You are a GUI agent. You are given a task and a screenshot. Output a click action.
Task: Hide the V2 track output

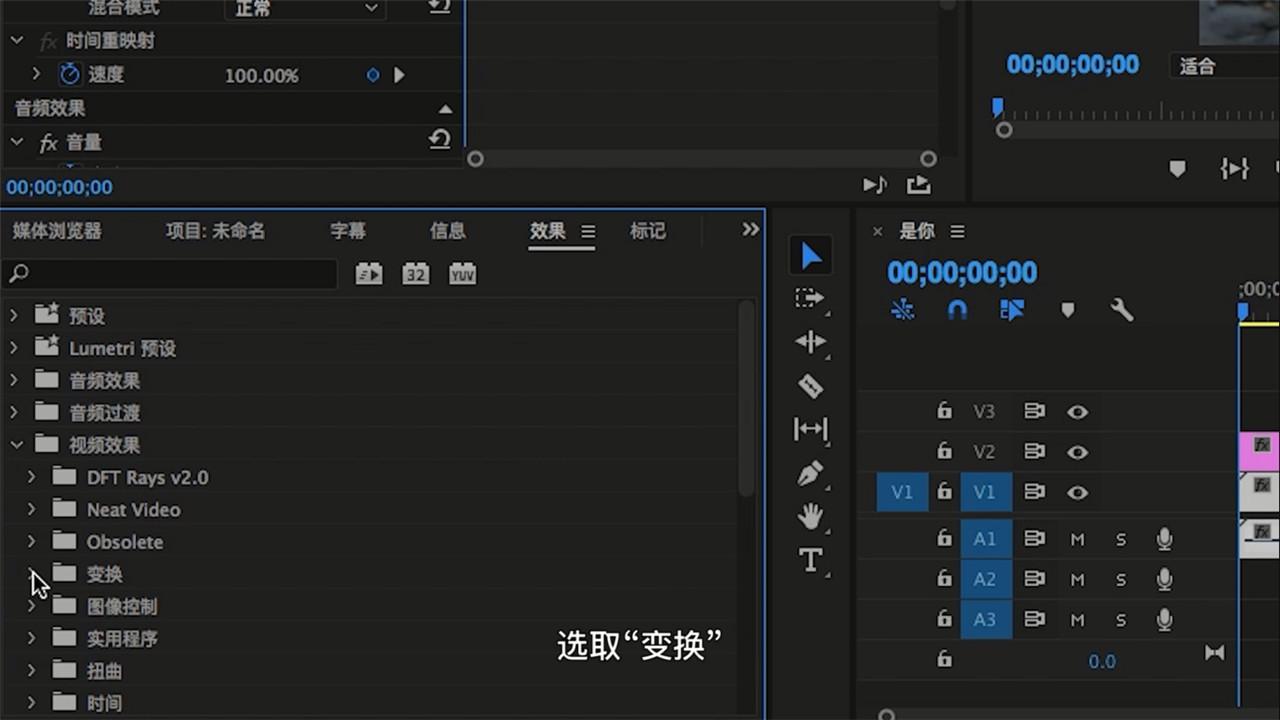coord(1077,452)
